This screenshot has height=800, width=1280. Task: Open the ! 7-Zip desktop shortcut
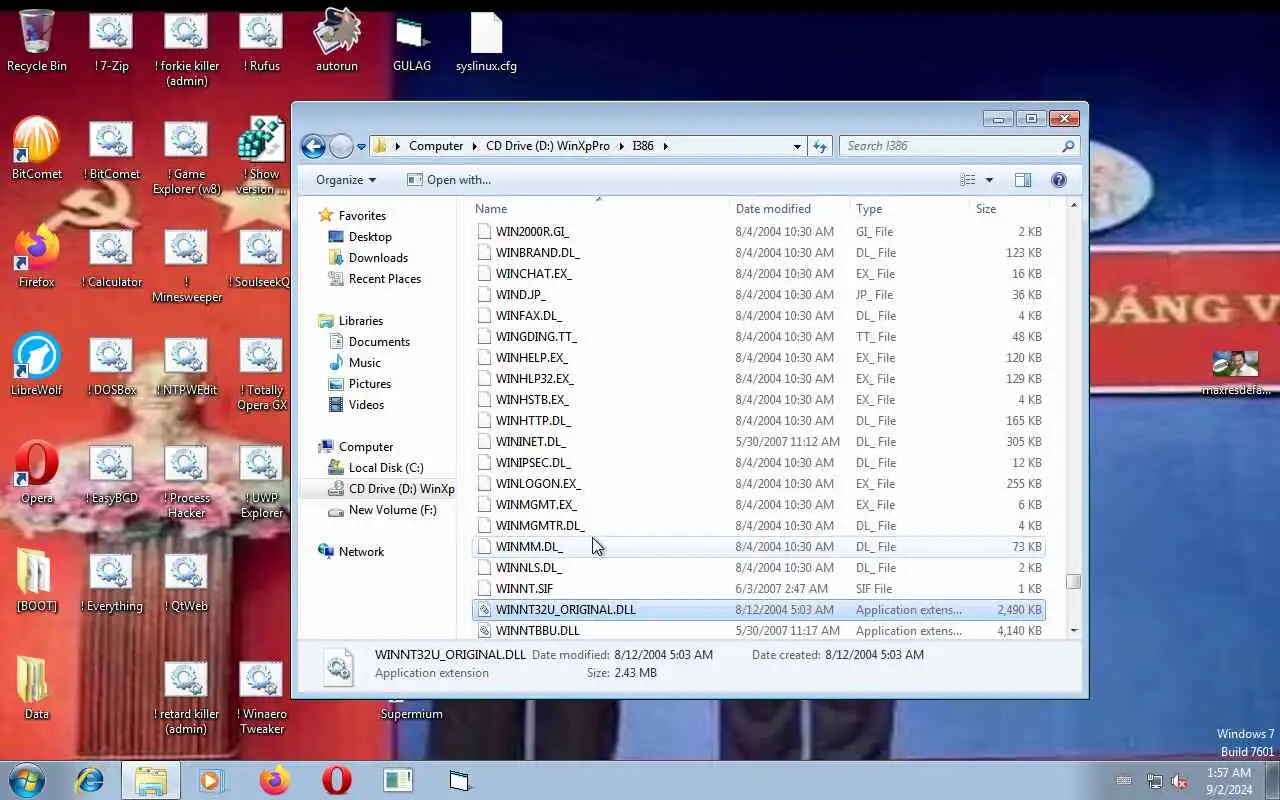(112, 42)
